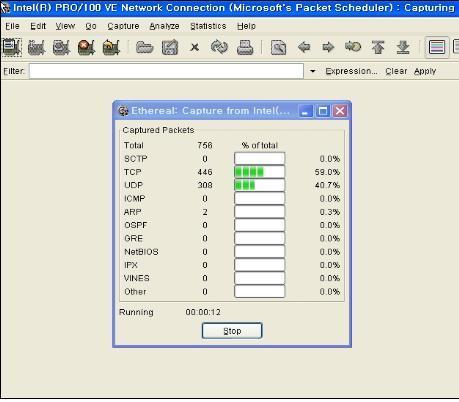Click the ICMP progress bar
Screen dimensions: 459x402
pyautogui.click(x=260, y=198)
